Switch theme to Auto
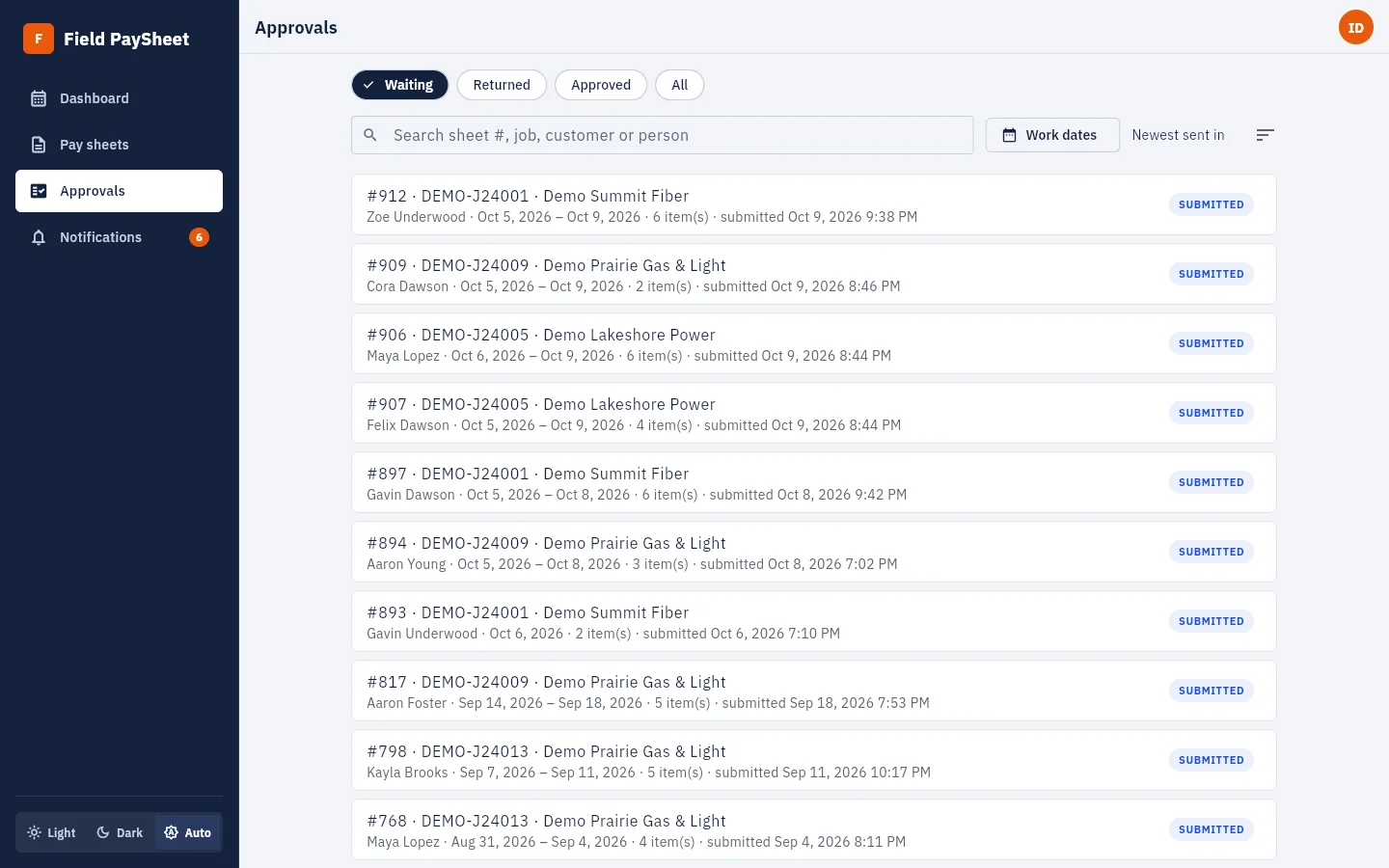The height and width of the screenshot is (868, 1389). point(188,832)
